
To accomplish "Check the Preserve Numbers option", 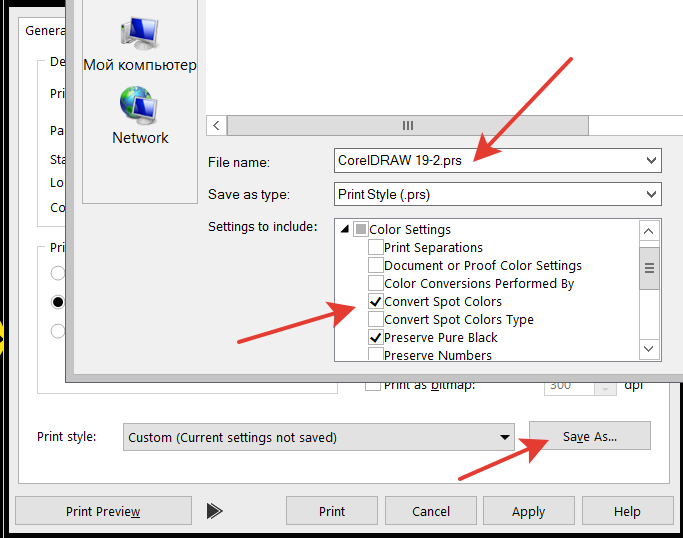I will (375, 354).
